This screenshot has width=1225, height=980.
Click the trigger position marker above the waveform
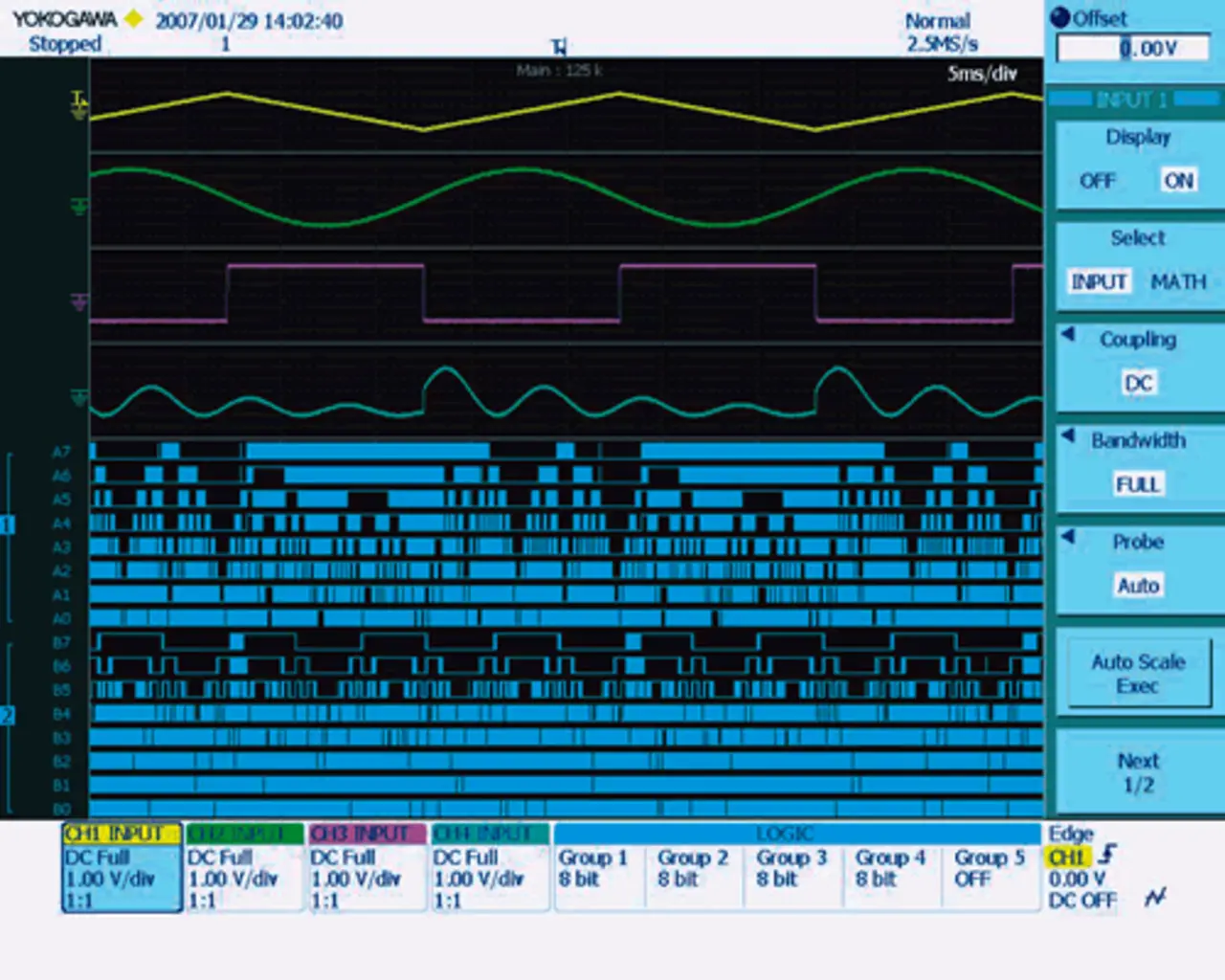point(559,47)
